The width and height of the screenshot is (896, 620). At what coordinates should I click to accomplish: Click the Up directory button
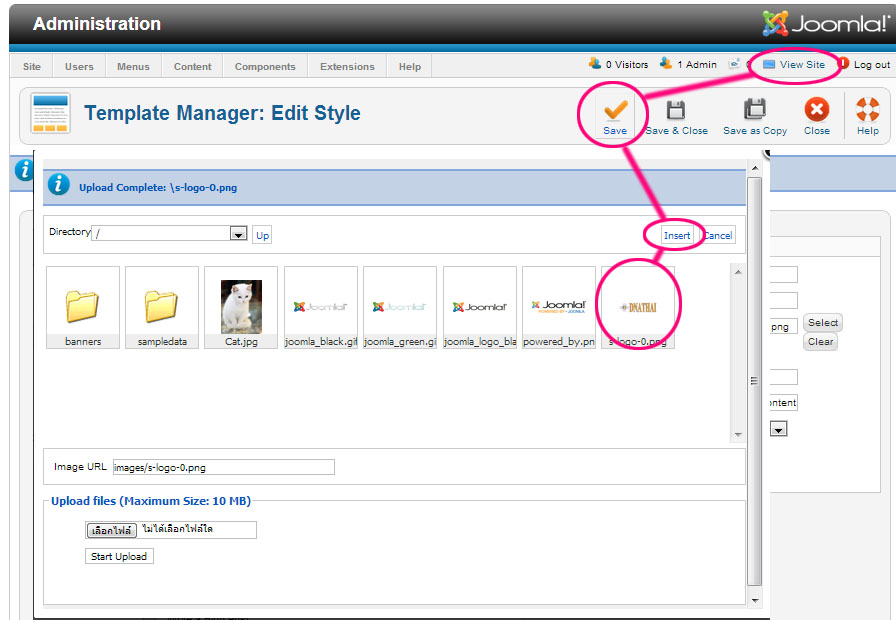pos(262,236)
